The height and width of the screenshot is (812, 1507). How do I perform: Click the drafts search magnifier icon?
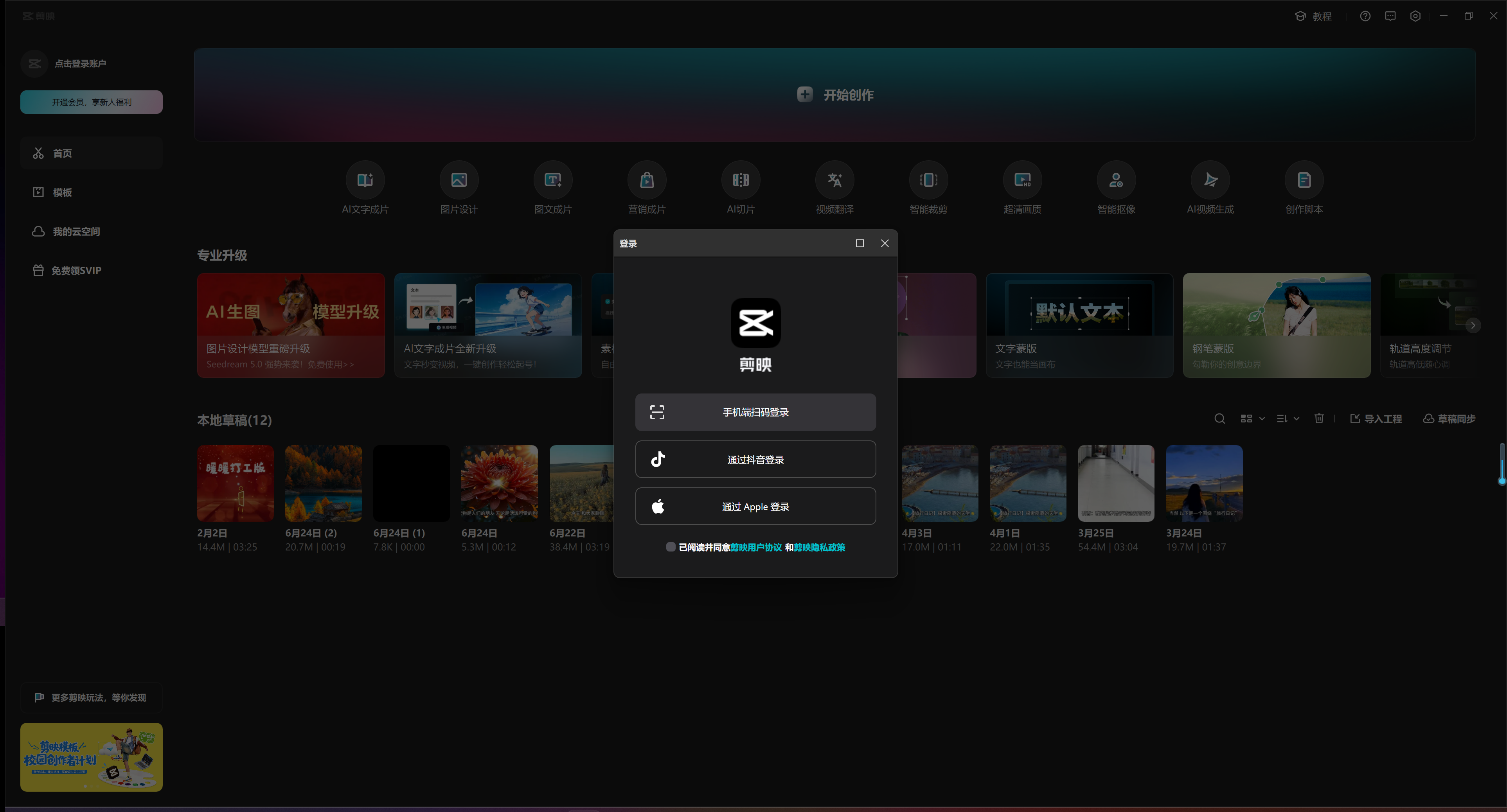1220,419
